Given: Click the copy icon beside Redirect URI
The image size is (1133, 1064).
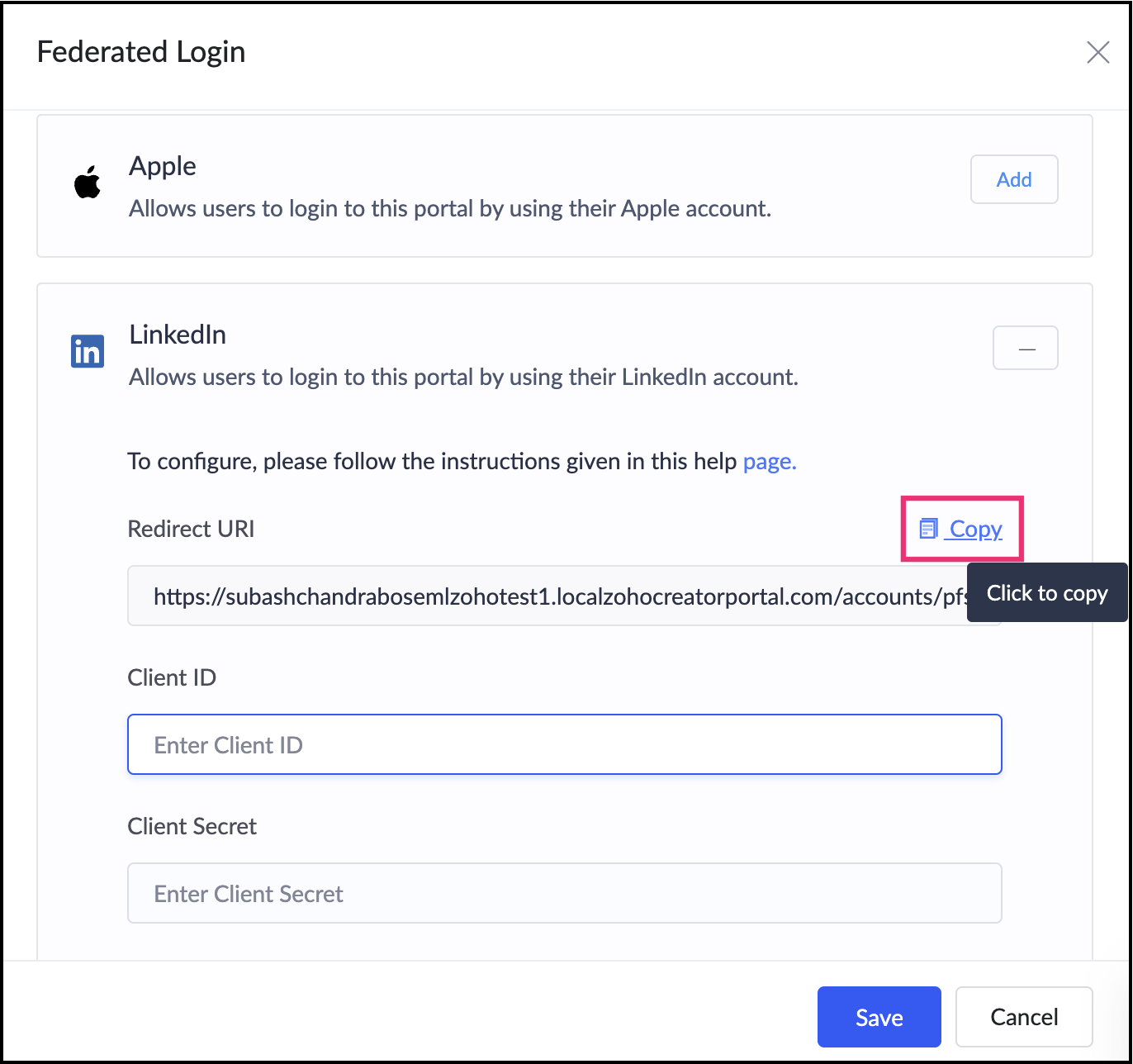Looking at the screenshot, I should pyautogui.click(x=928, y=529).
